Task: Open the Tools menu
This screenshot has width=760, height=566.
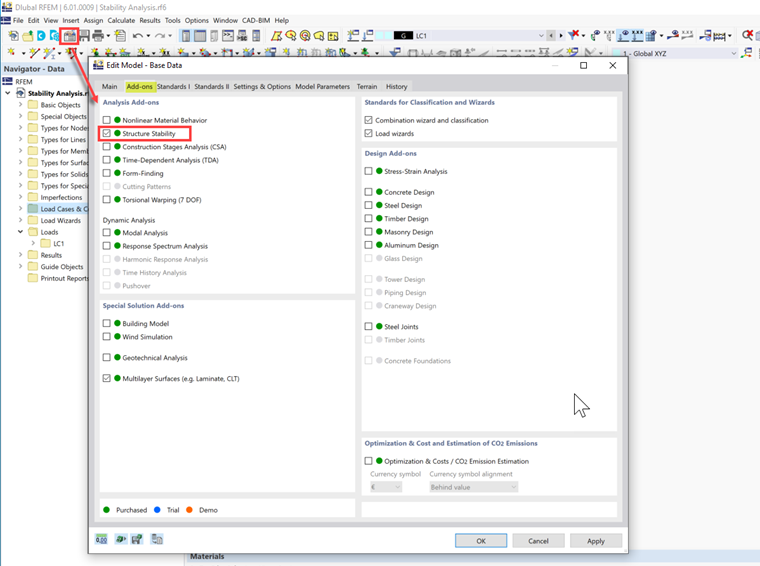Action: pos(173,20)
